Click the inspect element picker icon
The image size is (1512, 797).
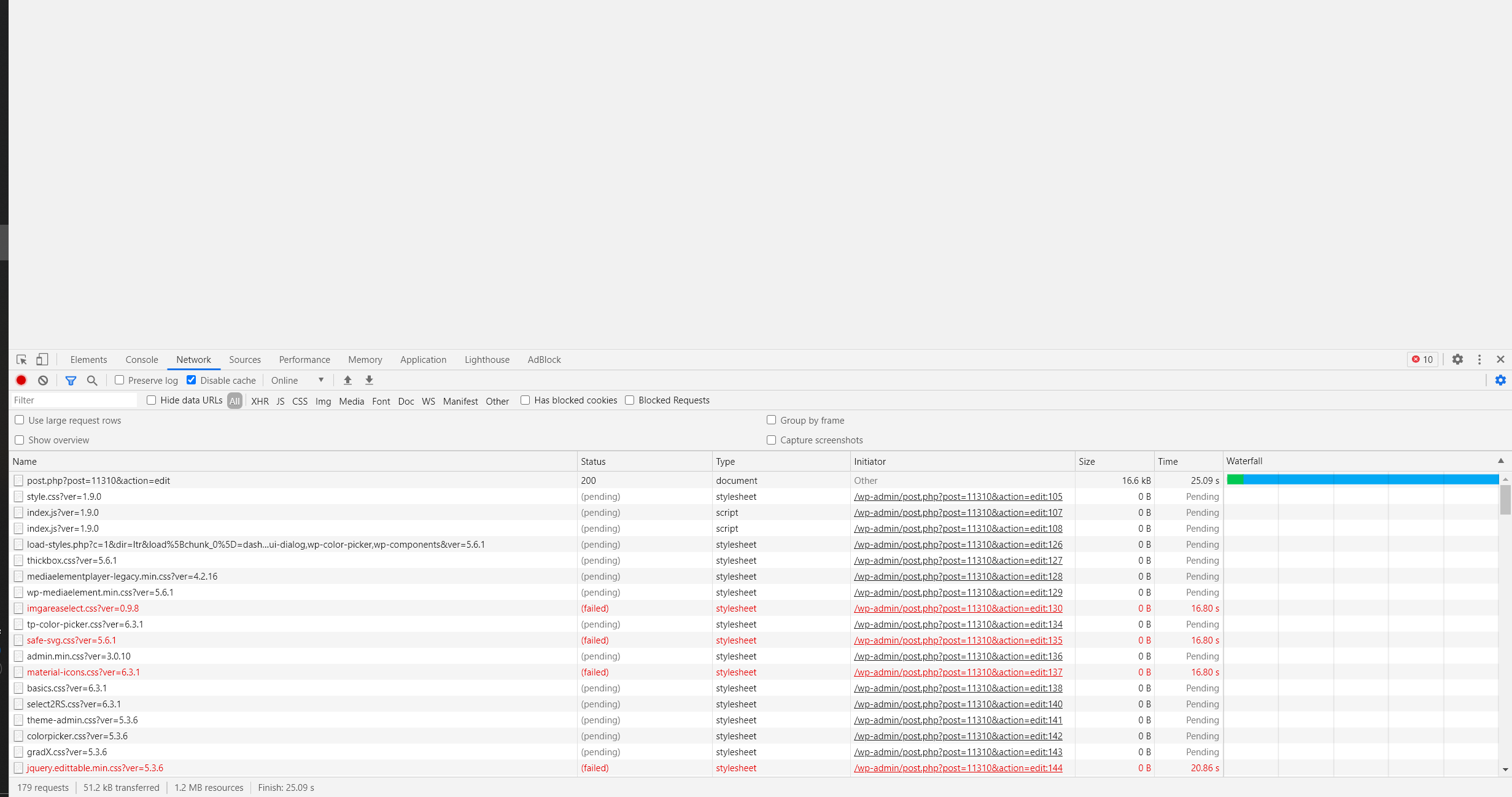point(21,360)
